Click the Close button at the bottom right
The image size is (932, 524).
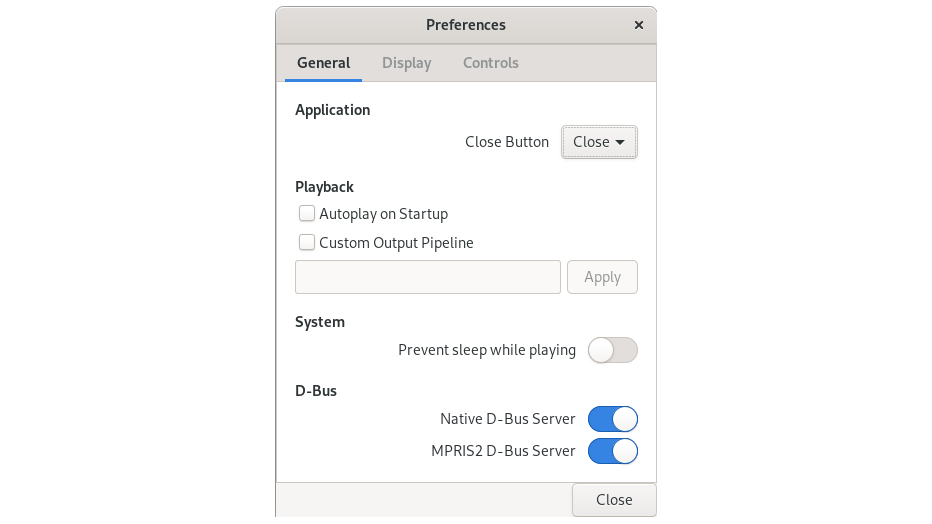(613, 500)
